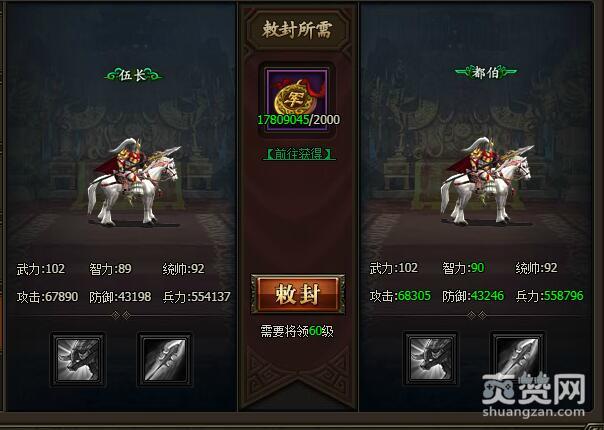604x430 pixels.
Task: Click the 需要将领60级 requirement text
Action: pyautogui.click(x=297, y=331)
